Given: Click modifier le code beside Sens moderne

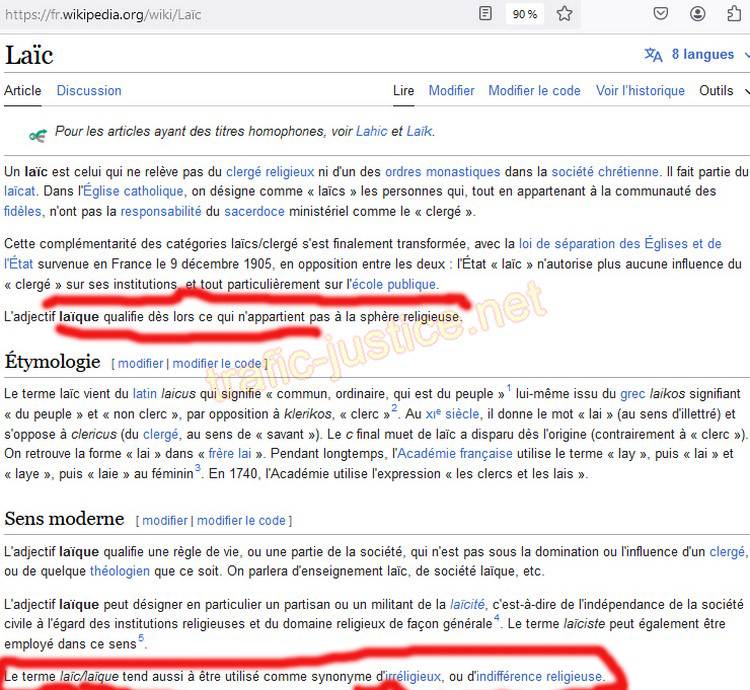Looking at the screenshot, I should [241, 520].
